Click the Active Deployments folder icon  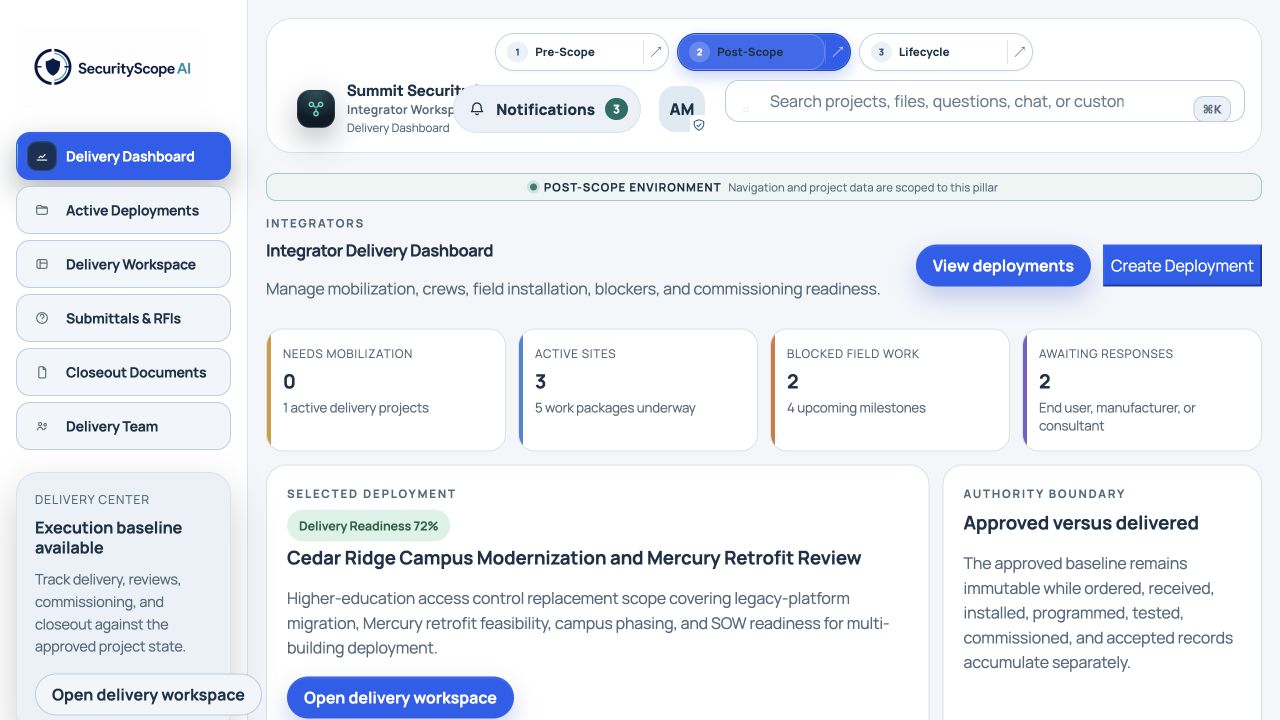coord(42,210)
